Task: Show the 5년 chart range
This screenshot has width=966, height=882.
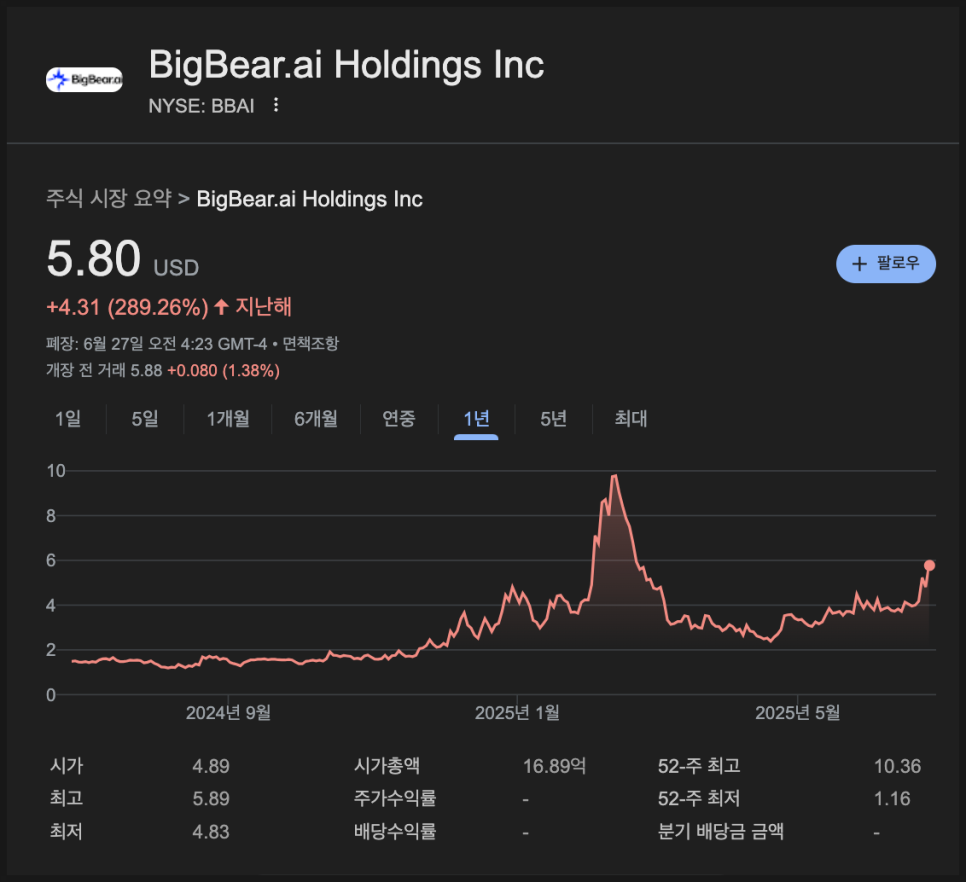Action: point(553,419)
